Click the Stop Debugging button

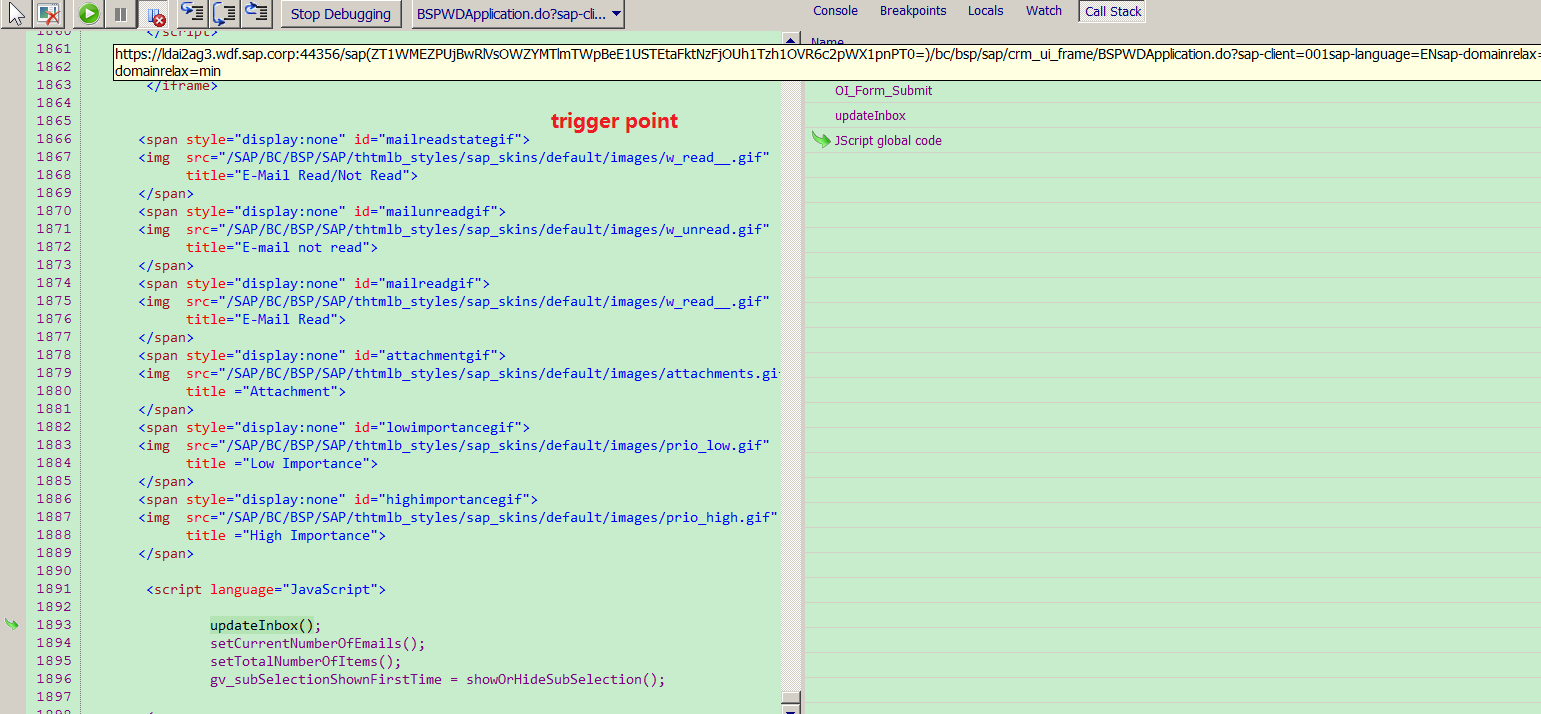pyautogui.click(x=341, y=14)
